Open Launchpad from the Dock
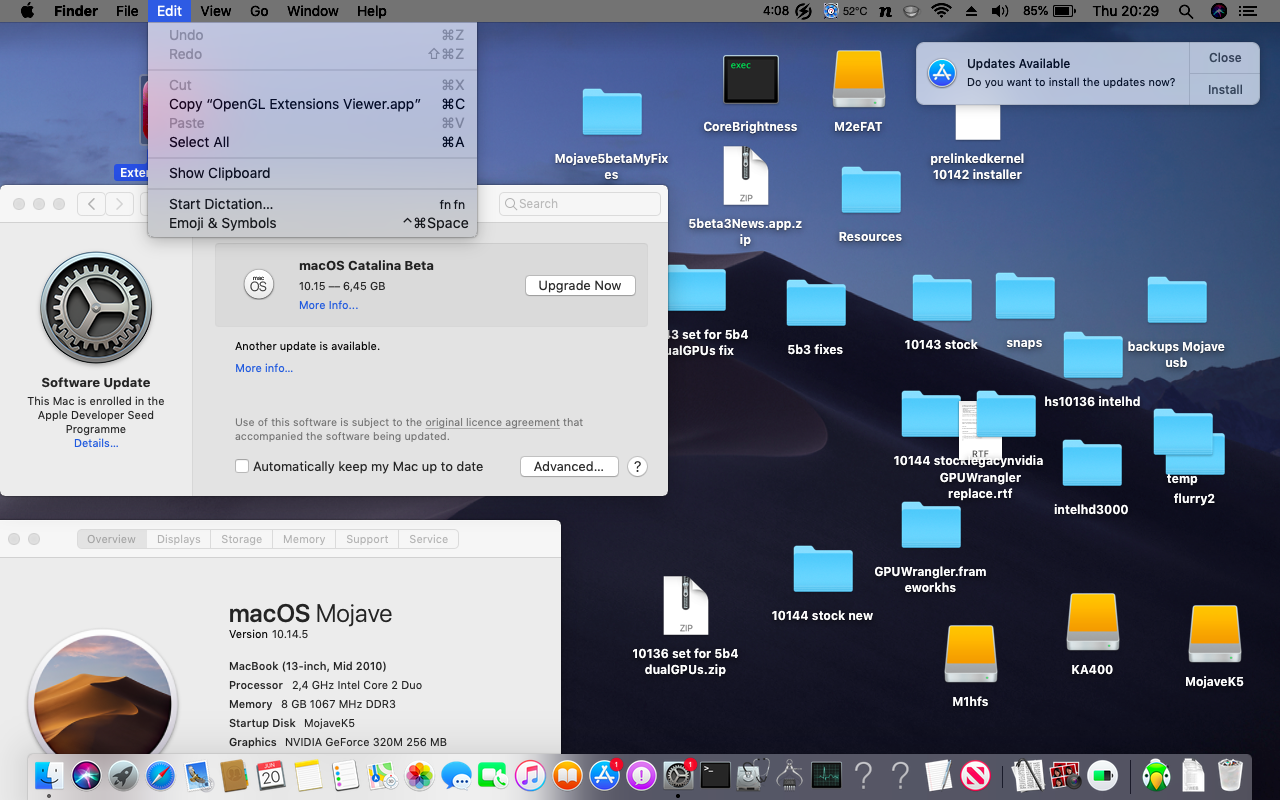Screen dimensions: 1280x800 pyautogui.click(x=123, y=775)
